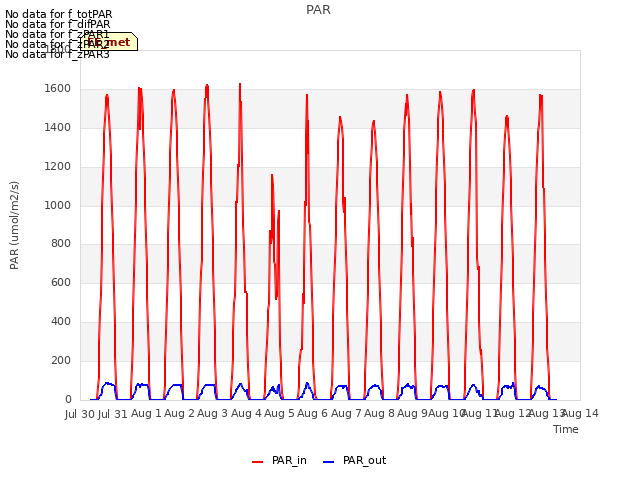Click the 600 y-axis tick label
Viewport: 640px width, 480px height.
click(x=61, y=282)
